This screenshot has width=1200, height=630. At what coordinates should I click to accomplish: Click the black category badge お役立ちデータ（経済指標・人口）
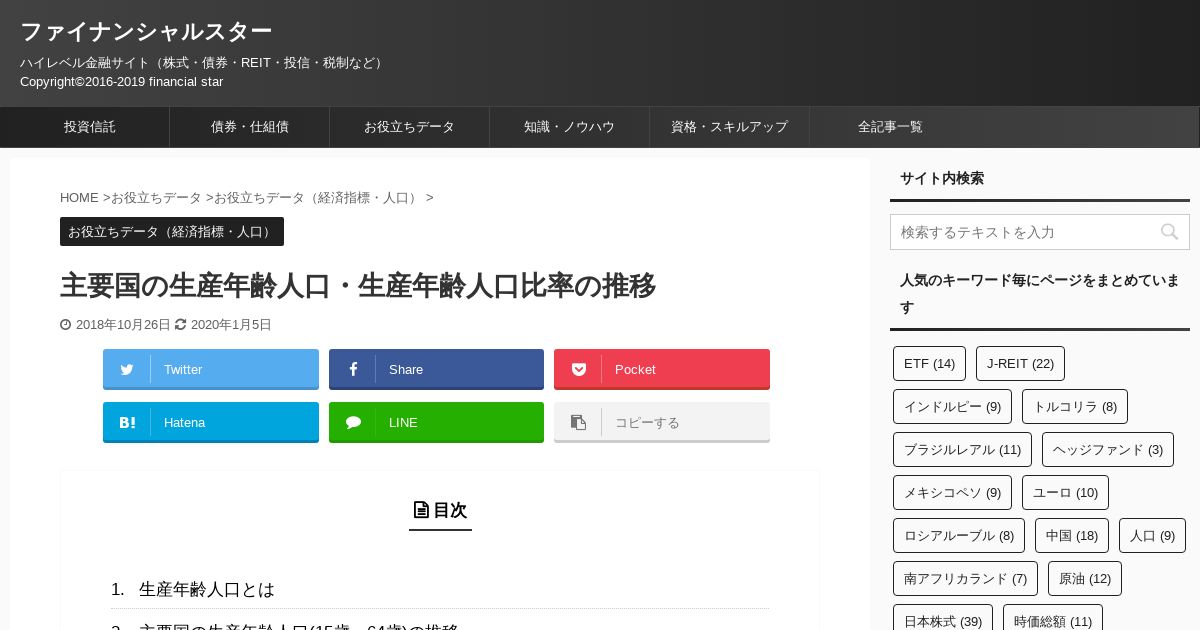pos(172,231)
